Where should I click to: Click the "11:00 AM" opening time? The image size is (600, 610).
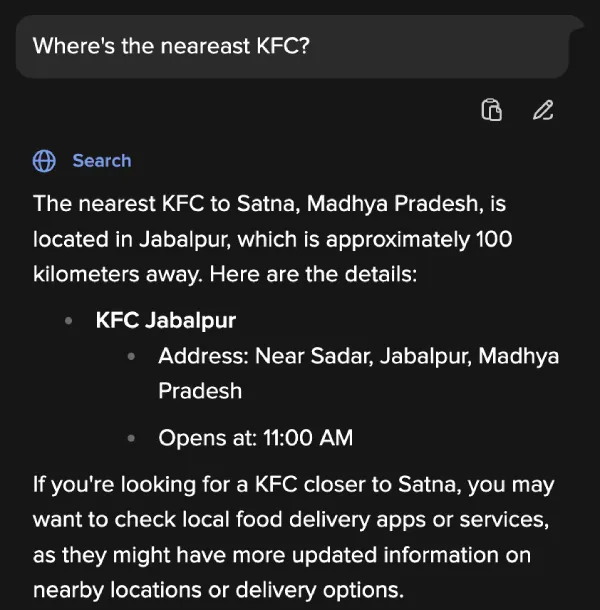click(x=308, y=438)
